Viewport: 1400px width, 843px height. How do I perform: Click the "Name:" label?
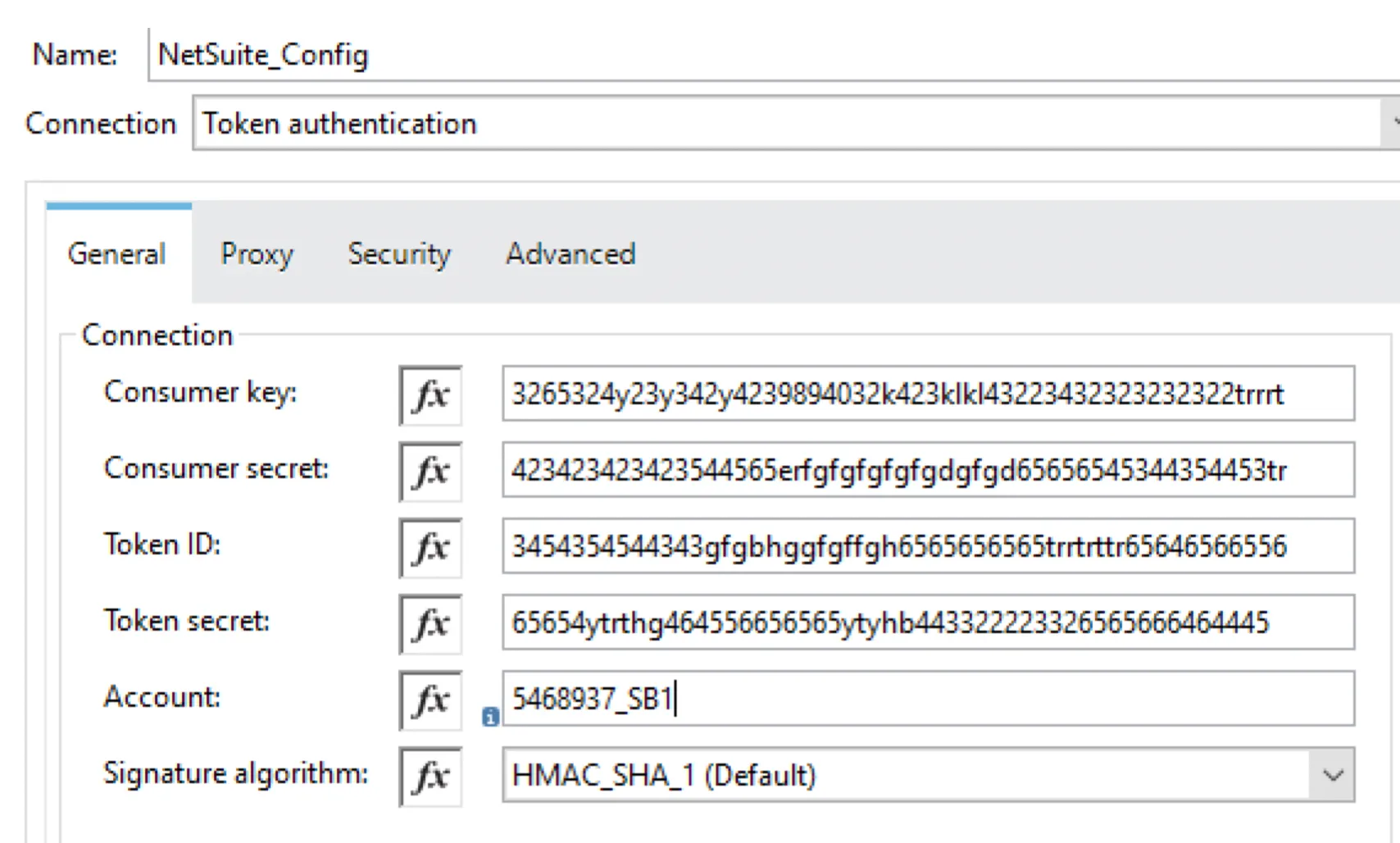[75, 54]
